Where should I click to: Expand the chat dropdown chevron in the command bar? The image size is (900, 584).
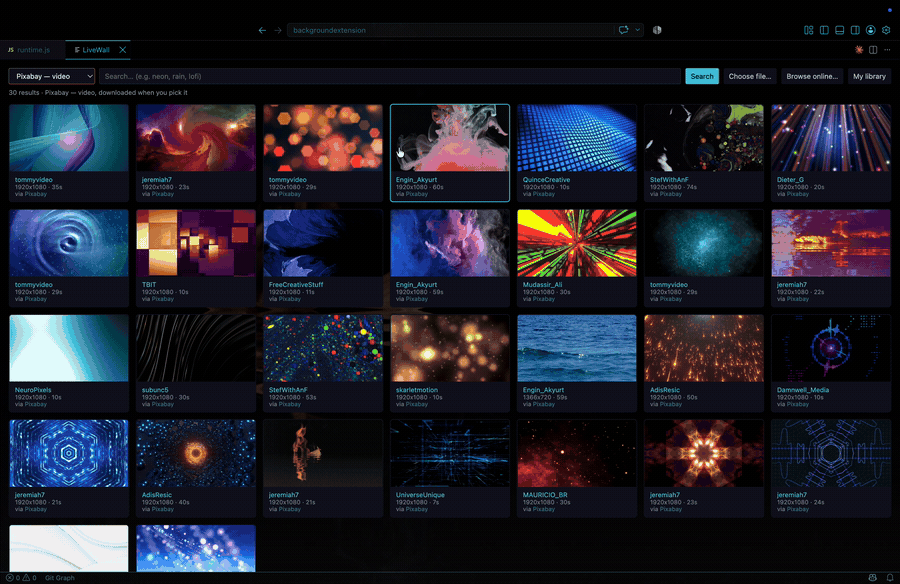click(x=638, y=30)
